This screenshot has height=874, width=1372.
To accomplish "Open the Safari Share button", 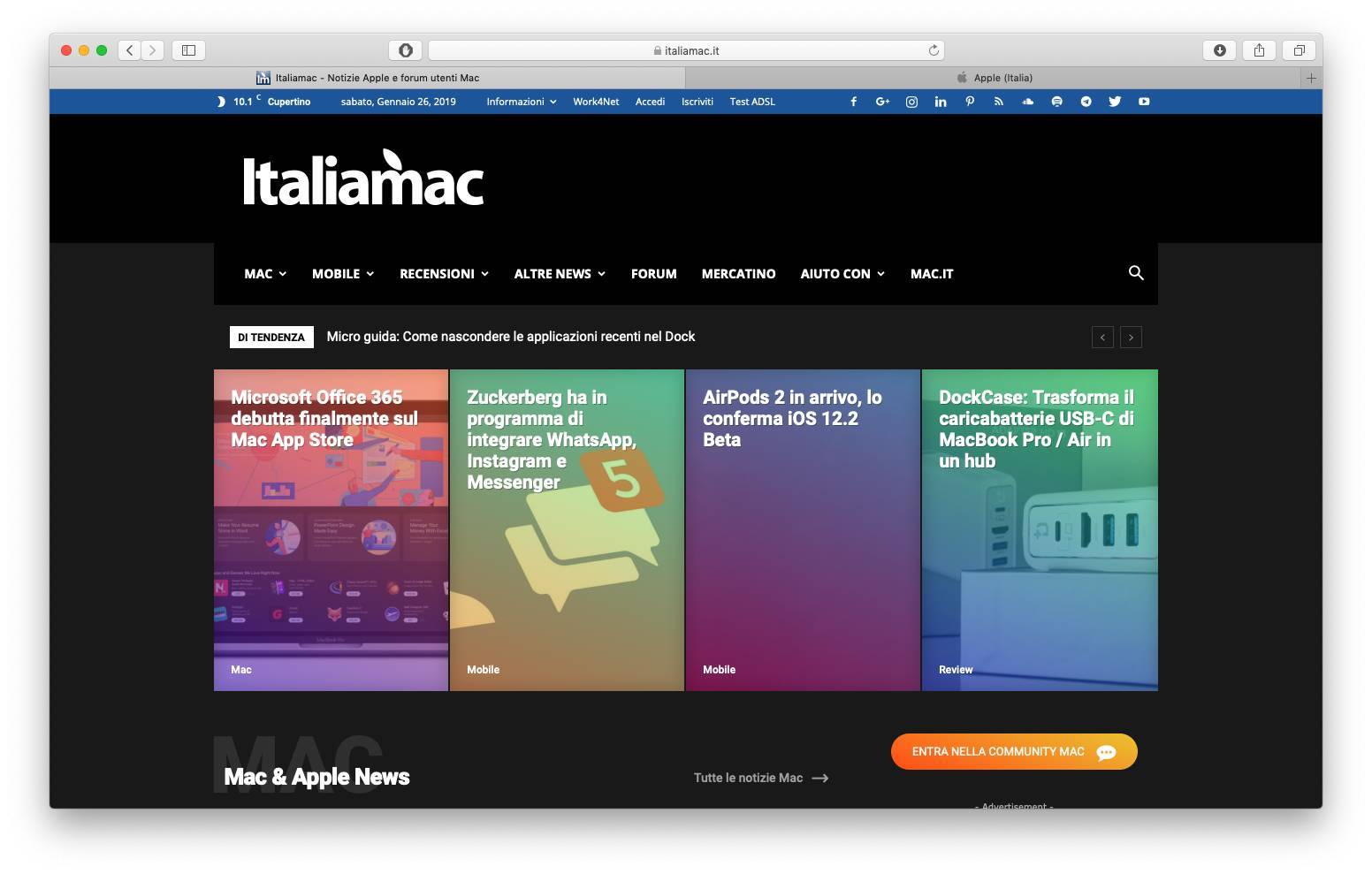I will click(1259, 50).
